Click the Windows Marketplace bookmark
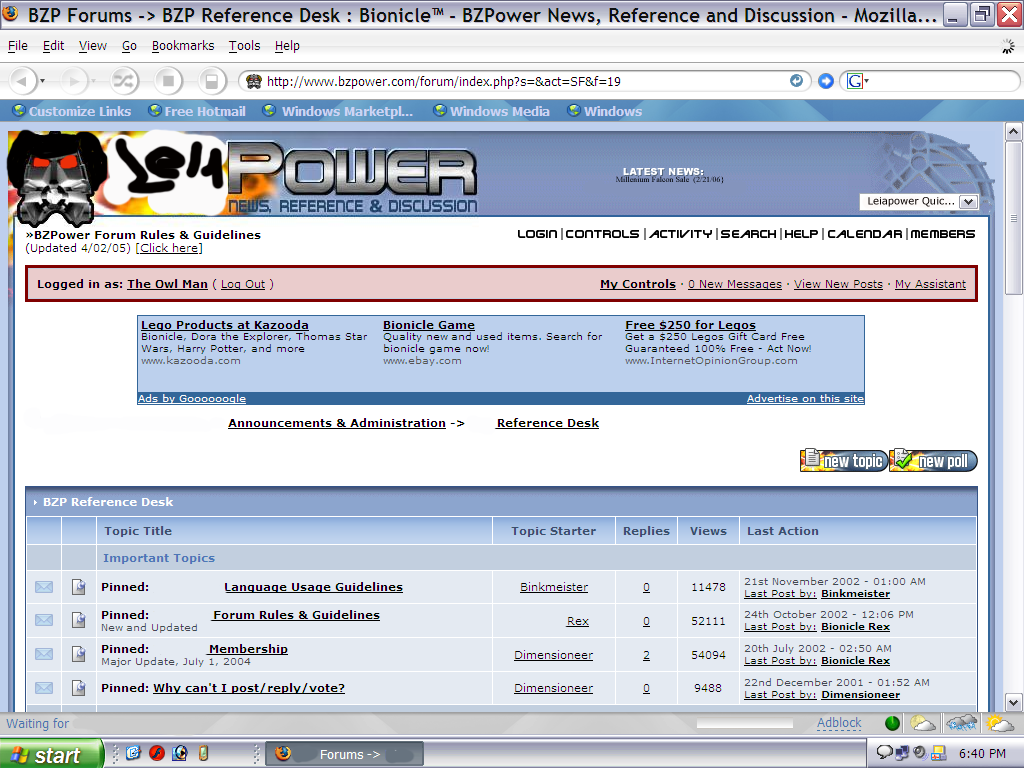The image size is (1024, 768). pyautogui.click(x=338, y=111)
